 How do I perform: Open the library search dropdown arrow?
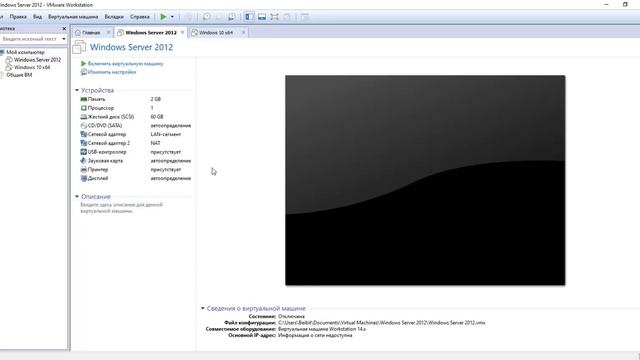click(64, 39)
